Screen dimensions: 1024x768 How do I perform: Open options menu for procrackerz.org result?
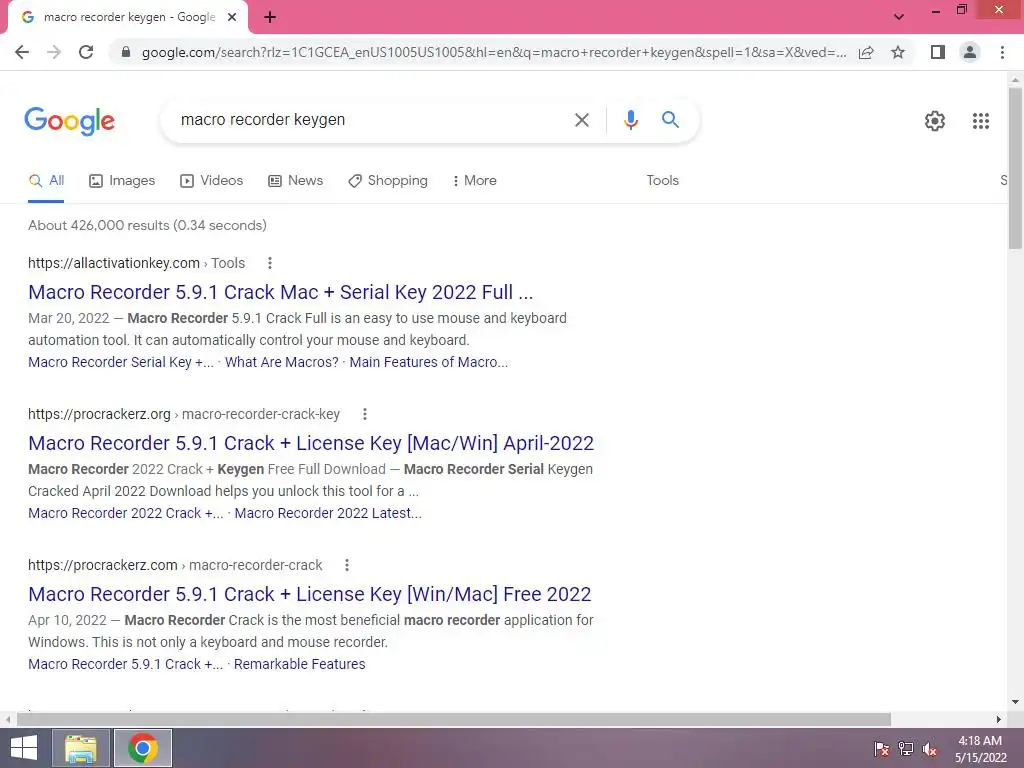pos(365,414)
